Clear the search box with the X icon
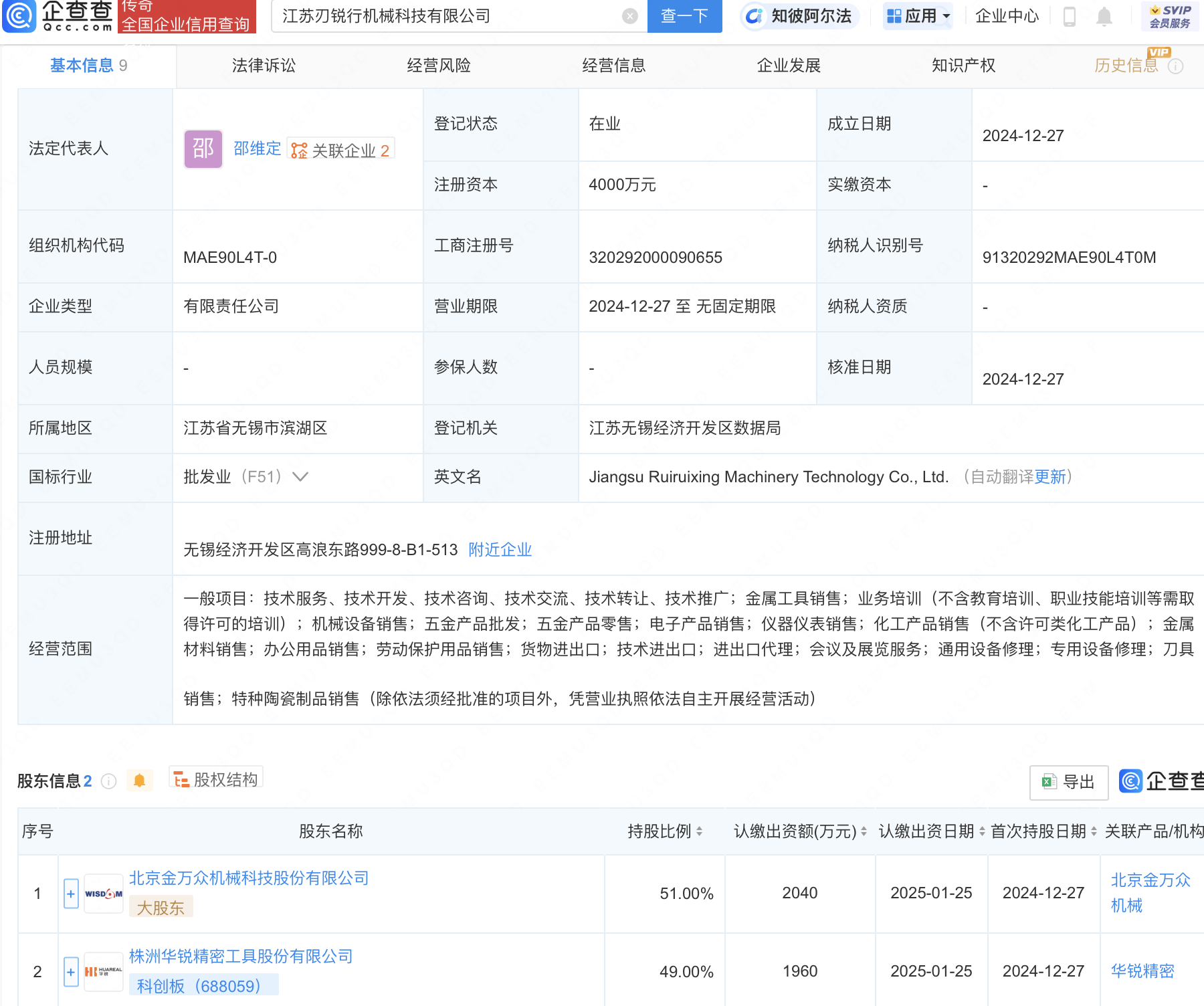Viewport: 1204px width, 1006px height. tap(629, 16)
